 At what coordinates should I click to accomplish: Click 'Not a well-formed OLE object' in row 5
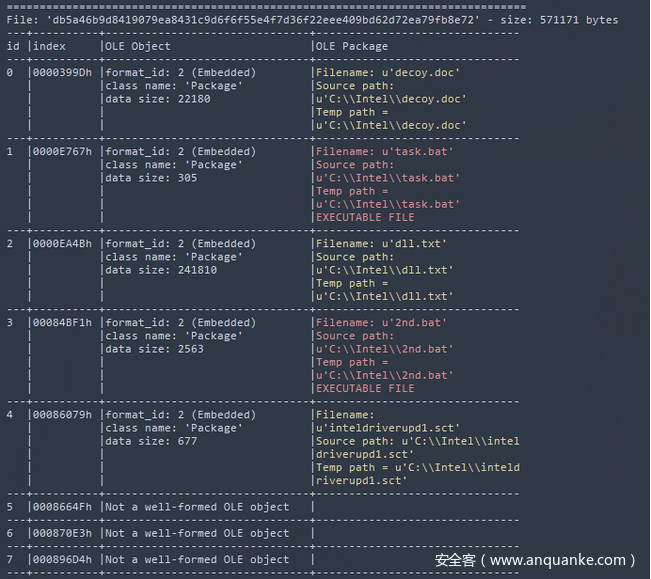click(x=197, y=507)
